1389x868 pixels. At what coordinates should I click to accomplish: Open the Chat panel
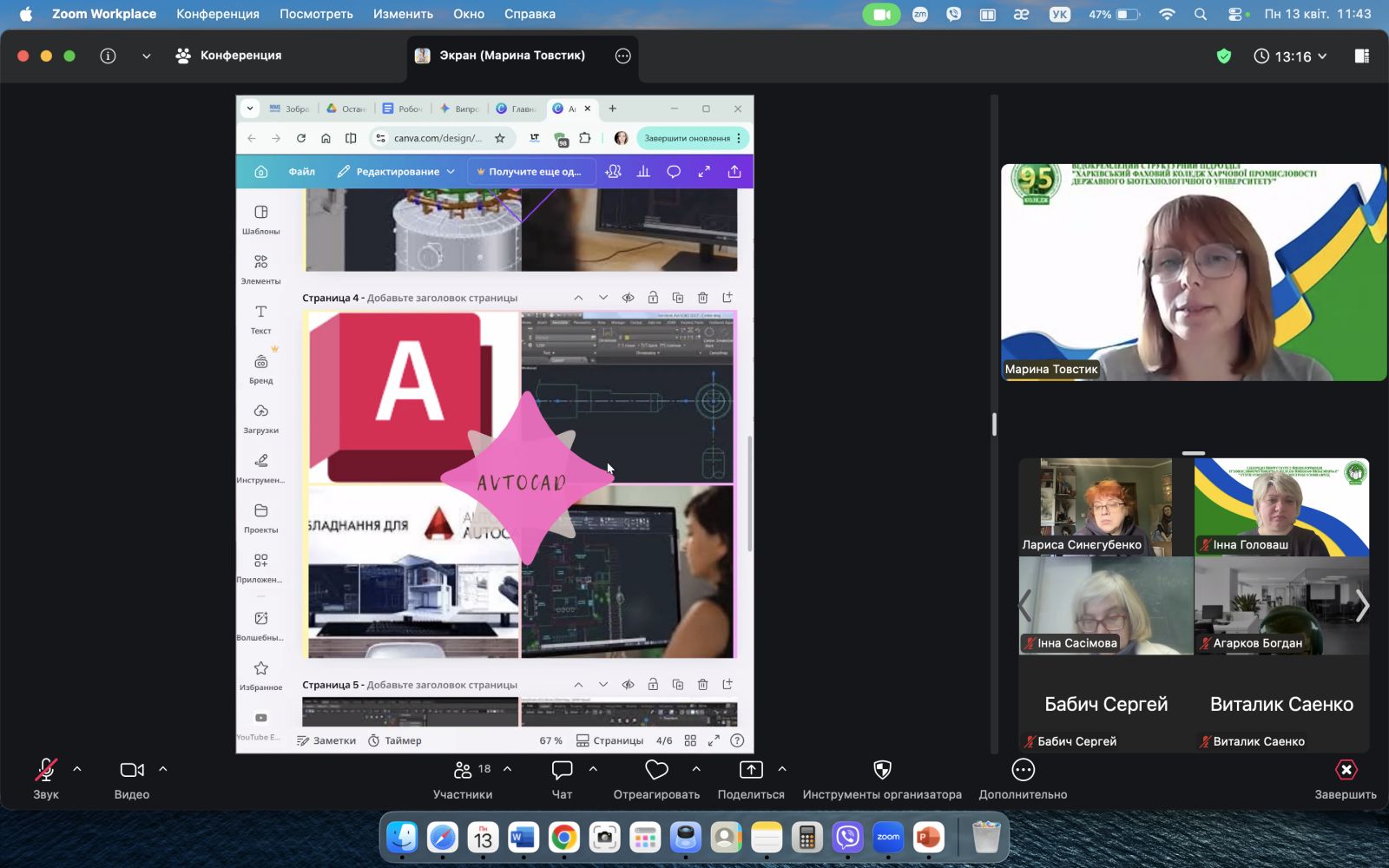[562, 771]
